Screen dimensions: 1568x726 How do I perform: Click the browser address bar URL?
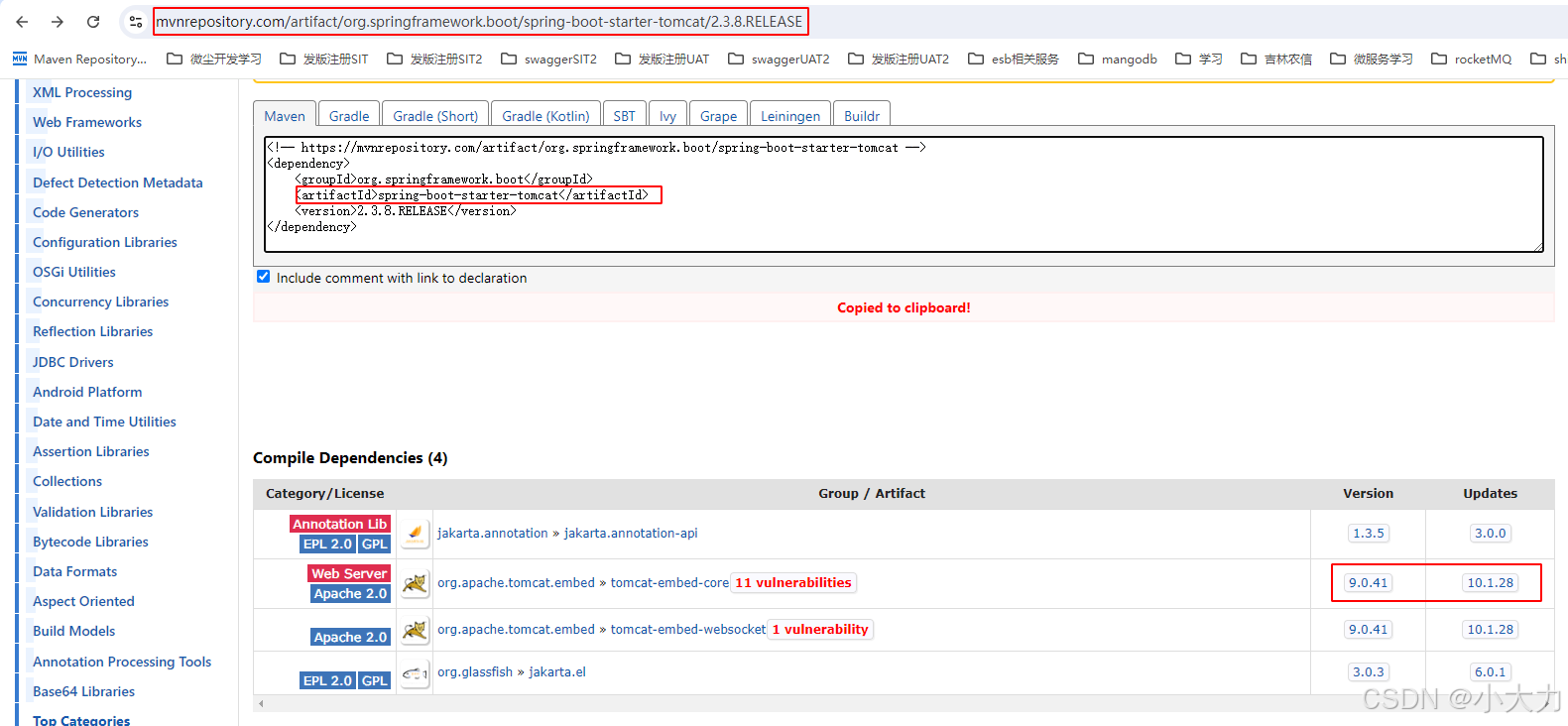[480, 21]
